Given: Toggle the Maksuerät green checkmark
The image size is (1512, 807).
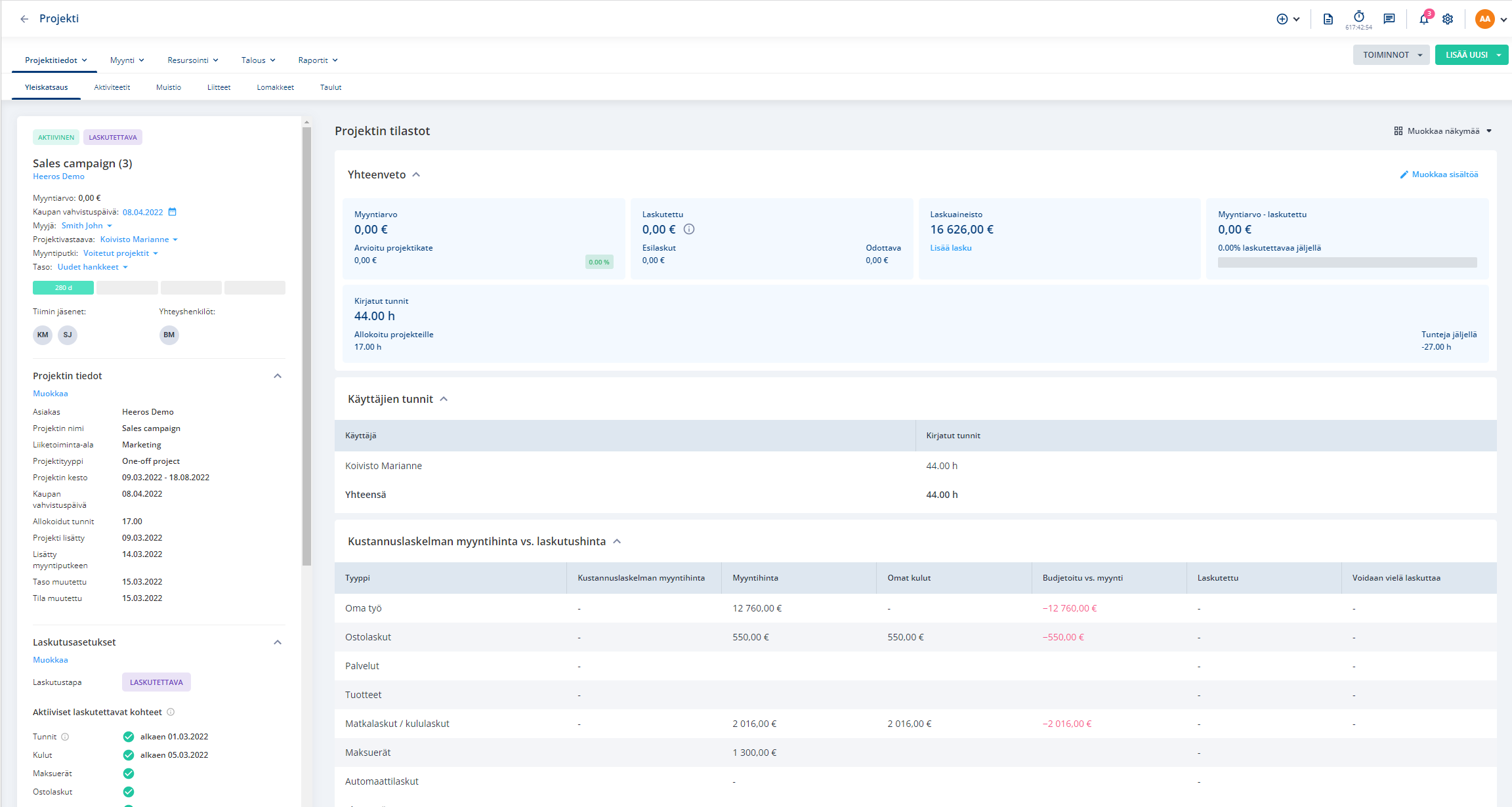Looking at the screenshot, I should click(129, 774).
